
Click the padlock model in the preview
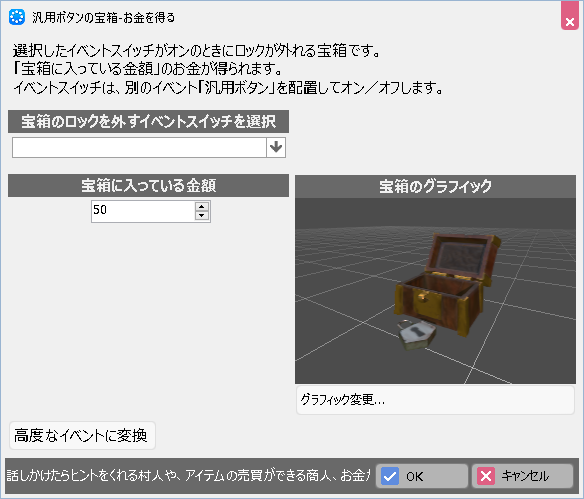tap(416, 334)
